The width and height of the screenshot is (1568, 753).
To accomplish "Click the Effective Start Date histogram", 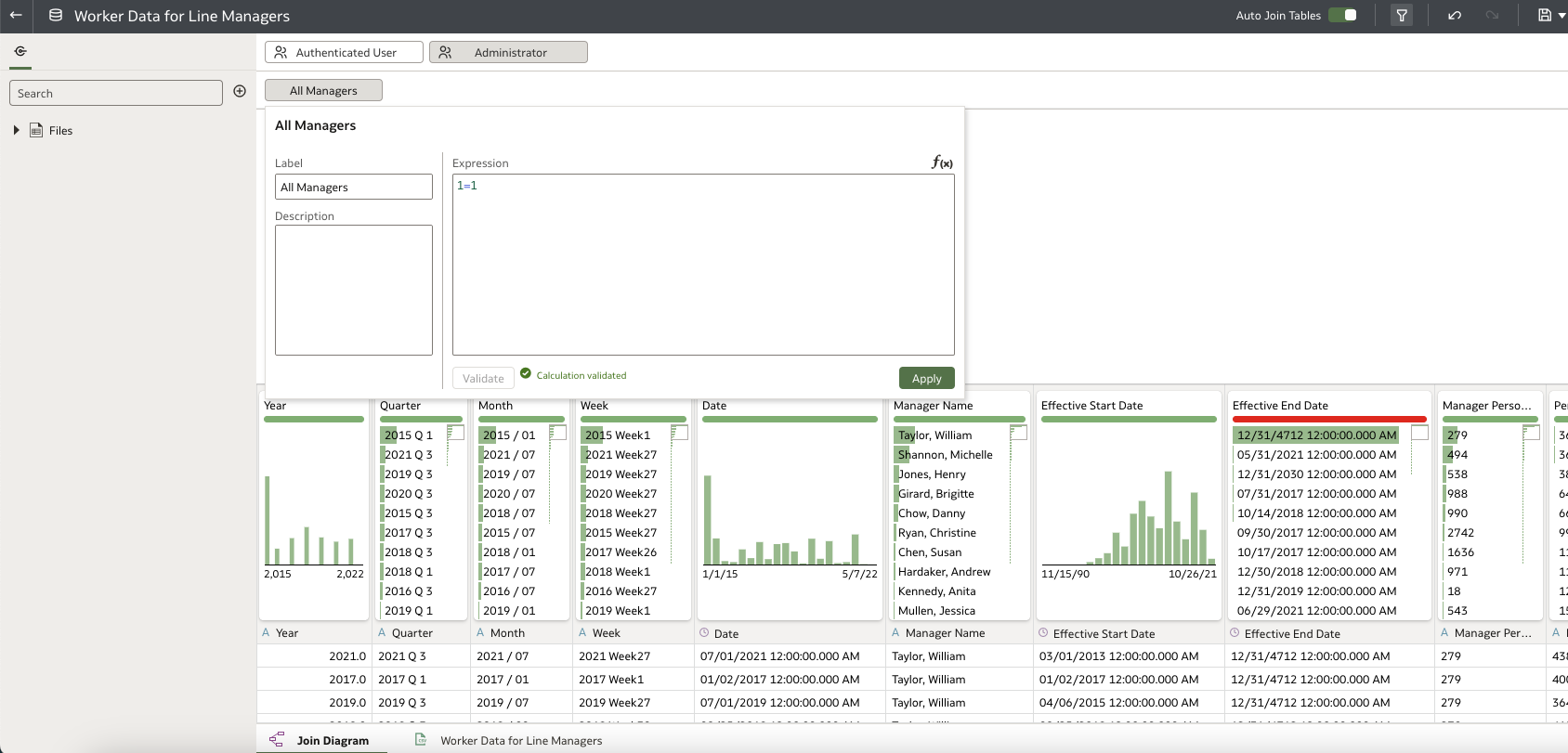I will [x=1129, y=517].
